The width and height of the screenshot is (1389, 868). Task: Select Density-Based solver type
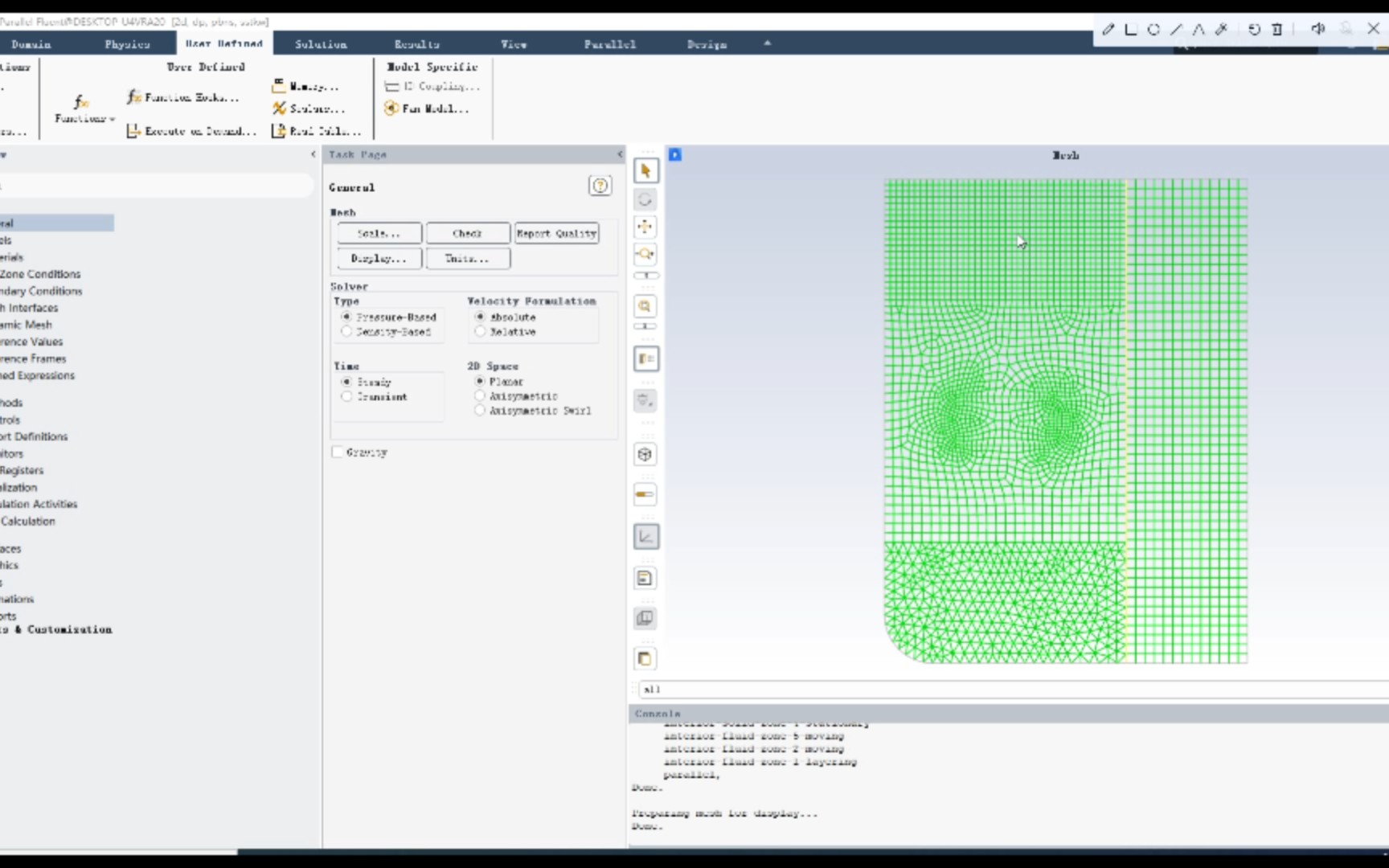[x=346, y=331]
